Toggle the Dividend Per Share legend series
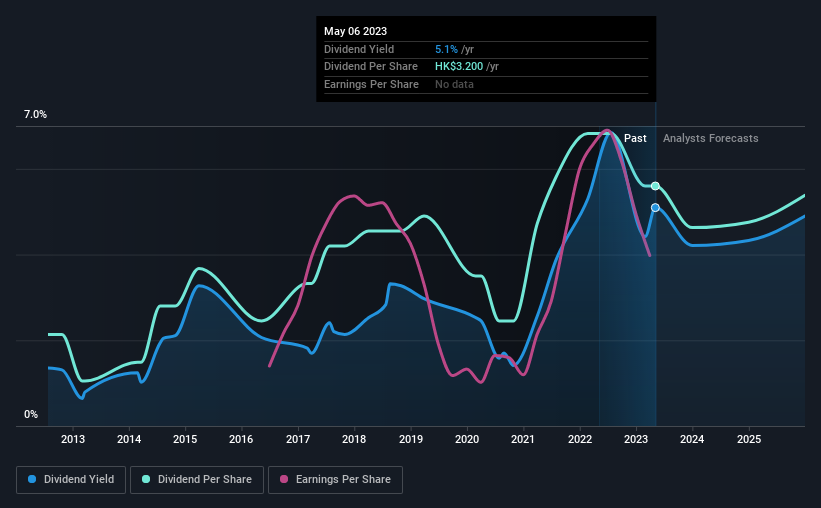The image size is (821, 508). click(x=197, y=480)
